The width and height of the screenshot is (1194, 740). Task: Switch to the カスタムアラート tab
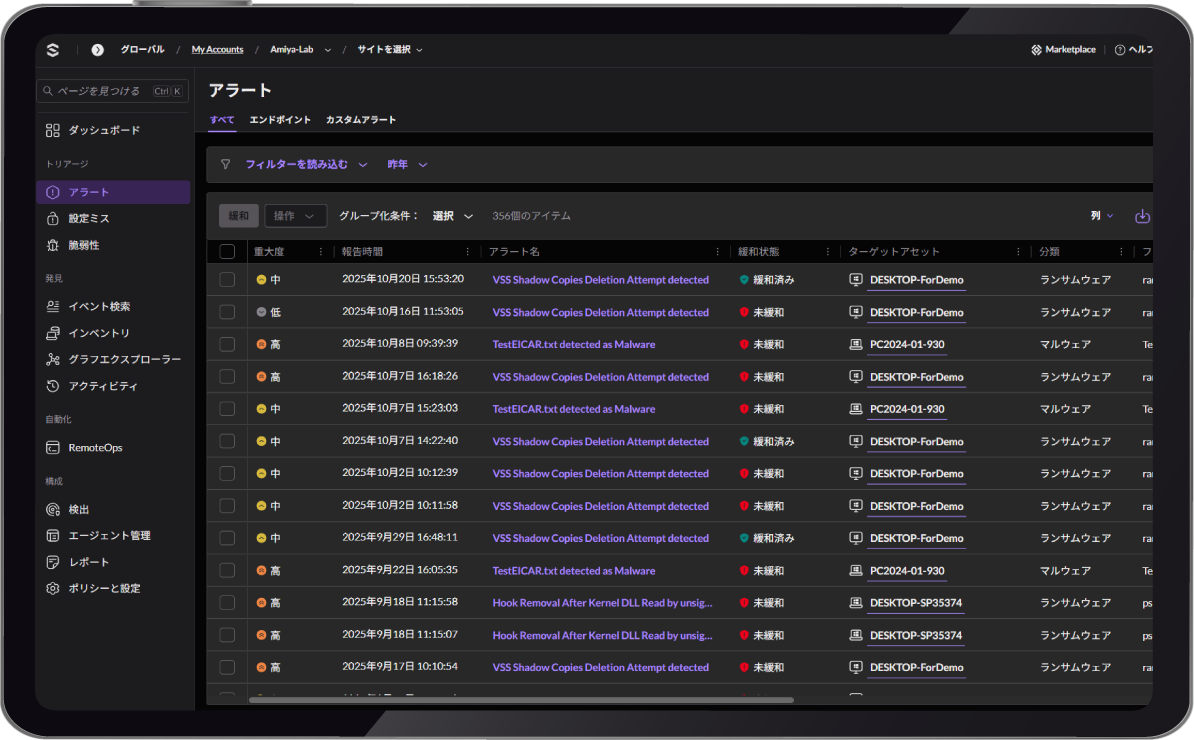[x=361, y=120]
